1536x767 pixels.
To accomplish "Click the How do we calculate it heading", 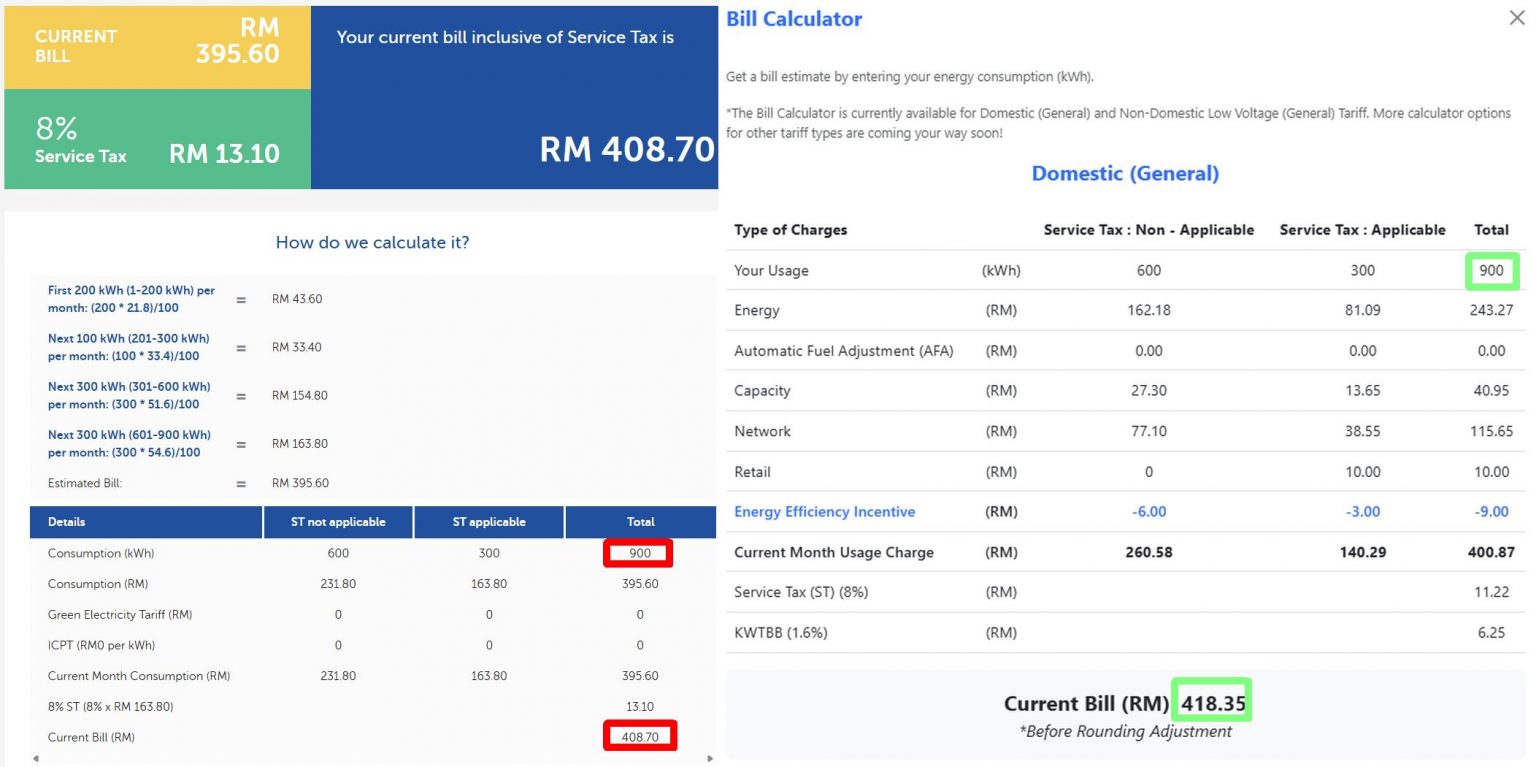I will [372, 242].
